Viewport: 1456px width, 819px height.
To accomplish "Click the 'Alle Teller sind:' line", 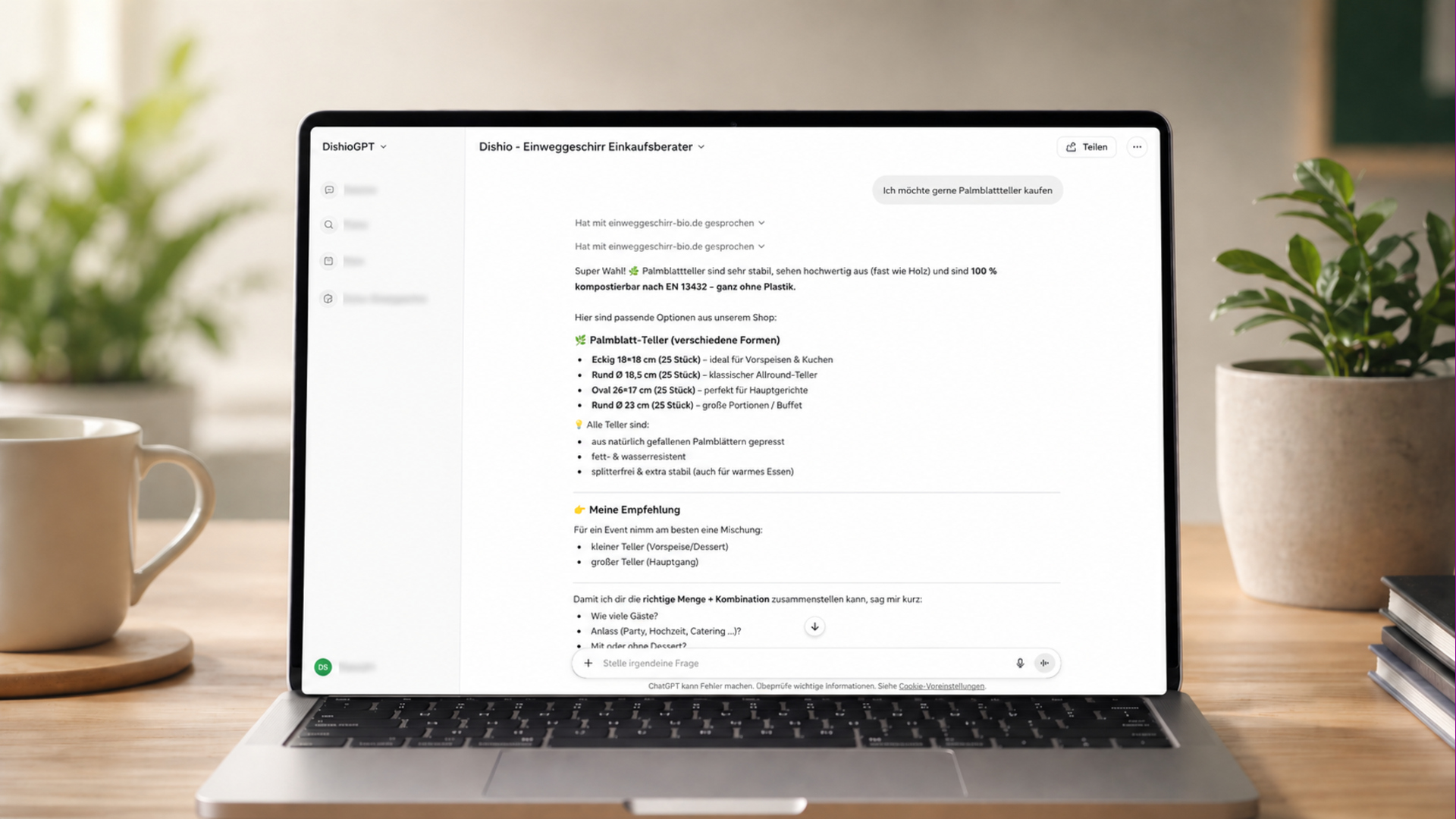I will pyautogui.click(x=612, y=425).
